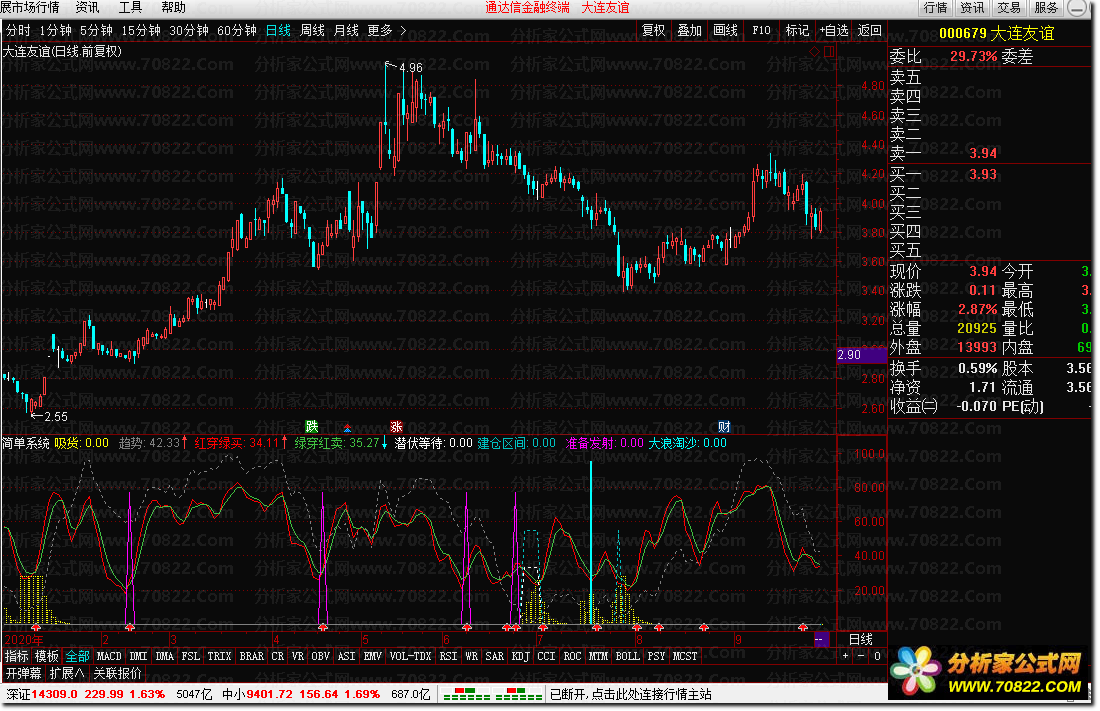This screenshot has width=1100, height=711.
Task: Click the green 跌 marker icon
Action: [311, 426]
